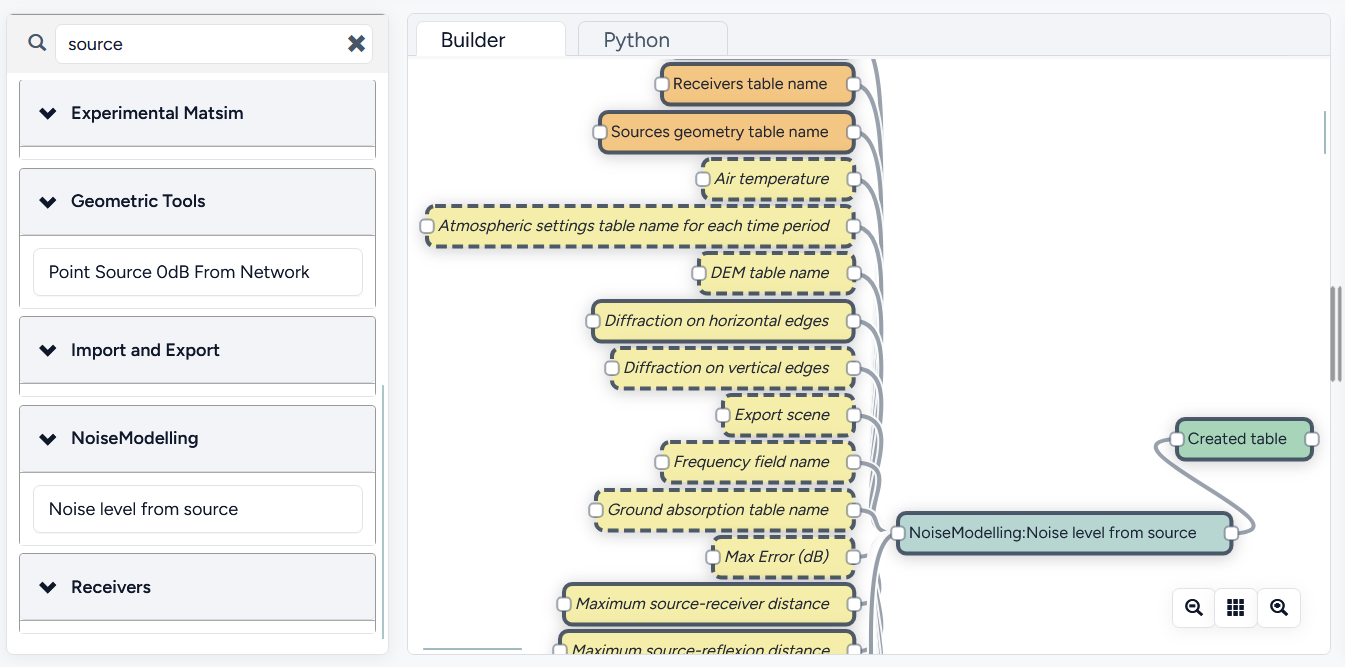Click output port of Created table node
This screenshot has height=667, width=1345.
(x=1312, y=439)
